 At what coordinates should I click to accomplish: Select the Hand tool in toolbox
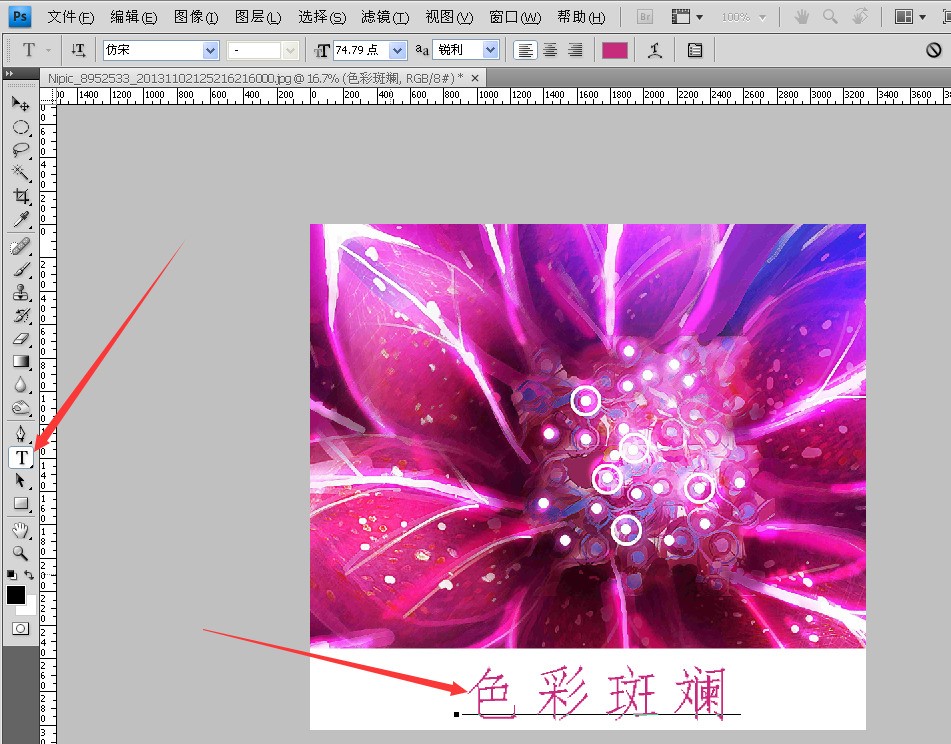coord(21,531)
